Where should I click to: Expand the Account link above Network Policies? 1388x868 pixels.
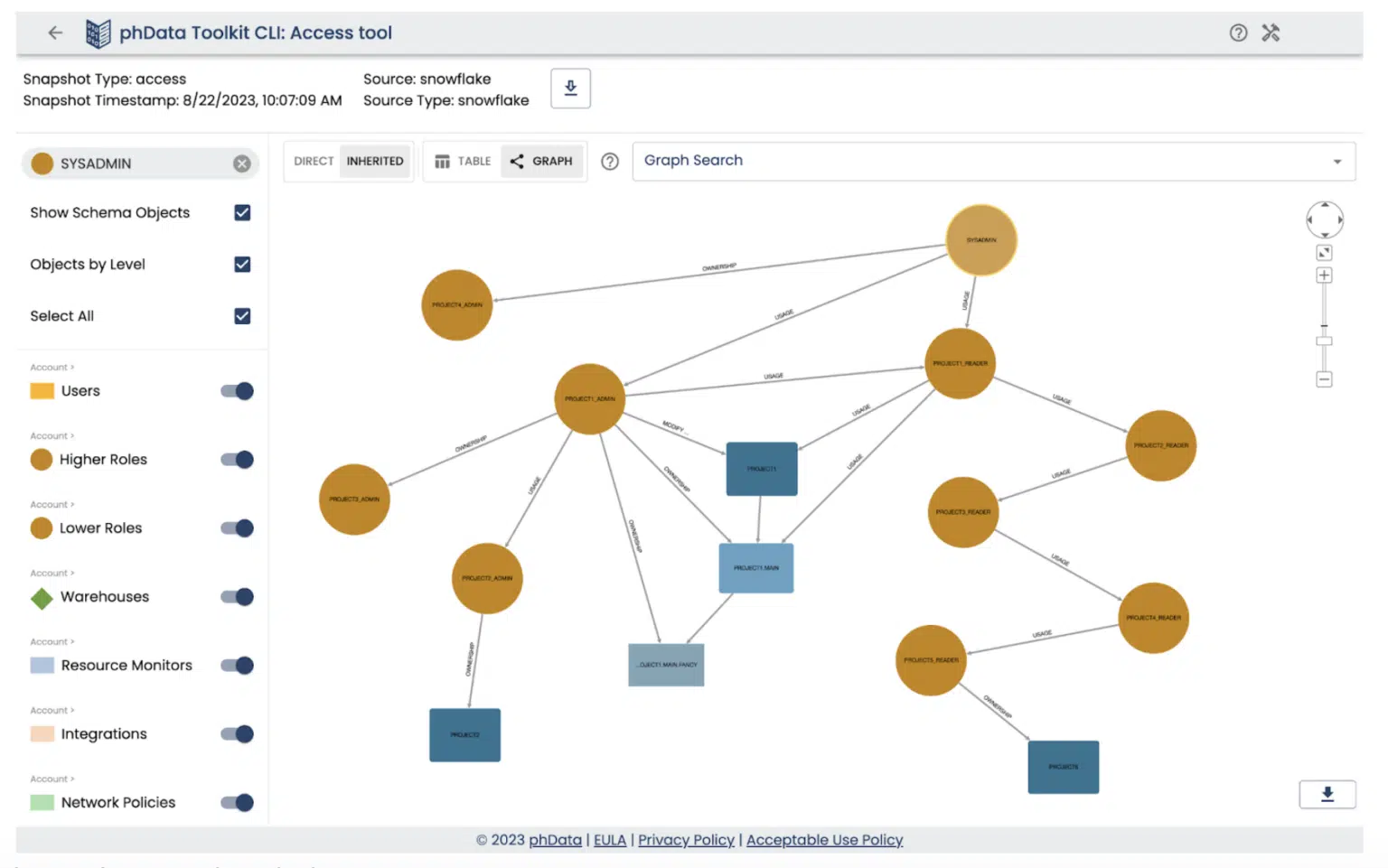pyautogui.click(x=52, y=779)
